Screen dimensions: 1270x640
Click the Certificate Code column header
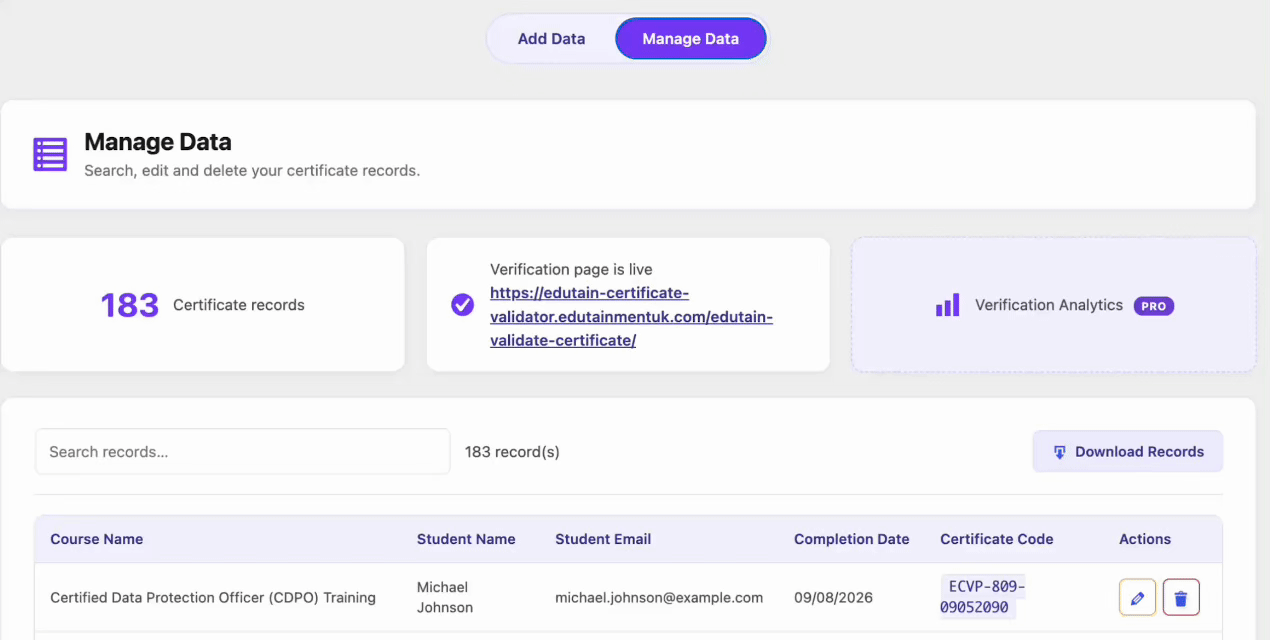(997, 539)
